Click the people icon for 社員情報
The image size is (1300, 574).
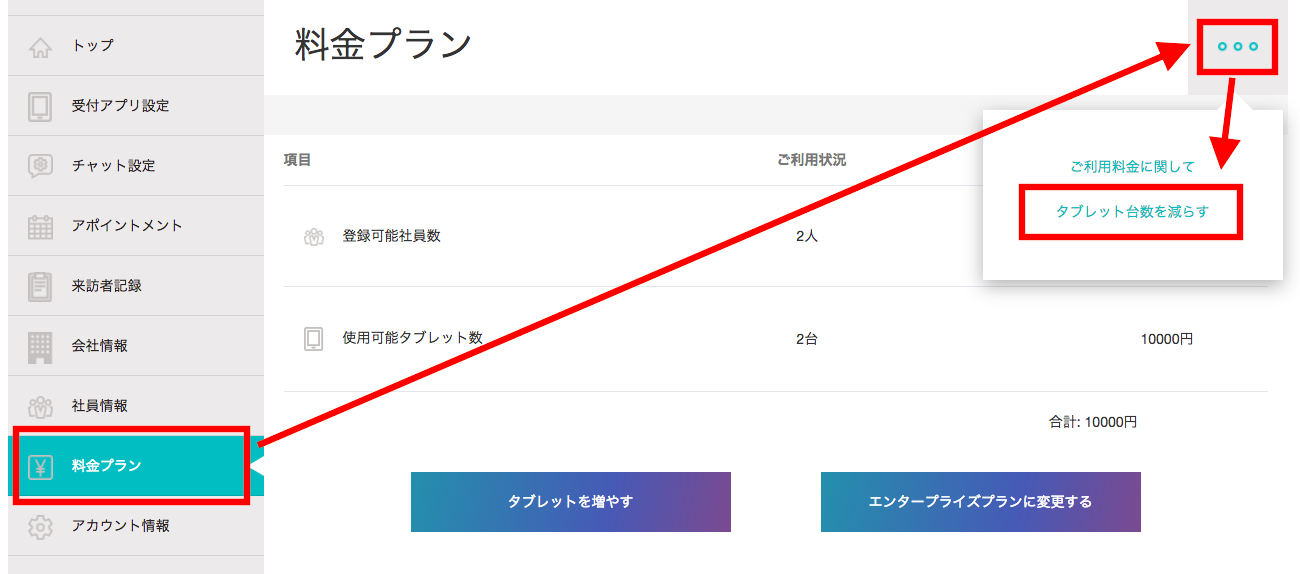40,406
